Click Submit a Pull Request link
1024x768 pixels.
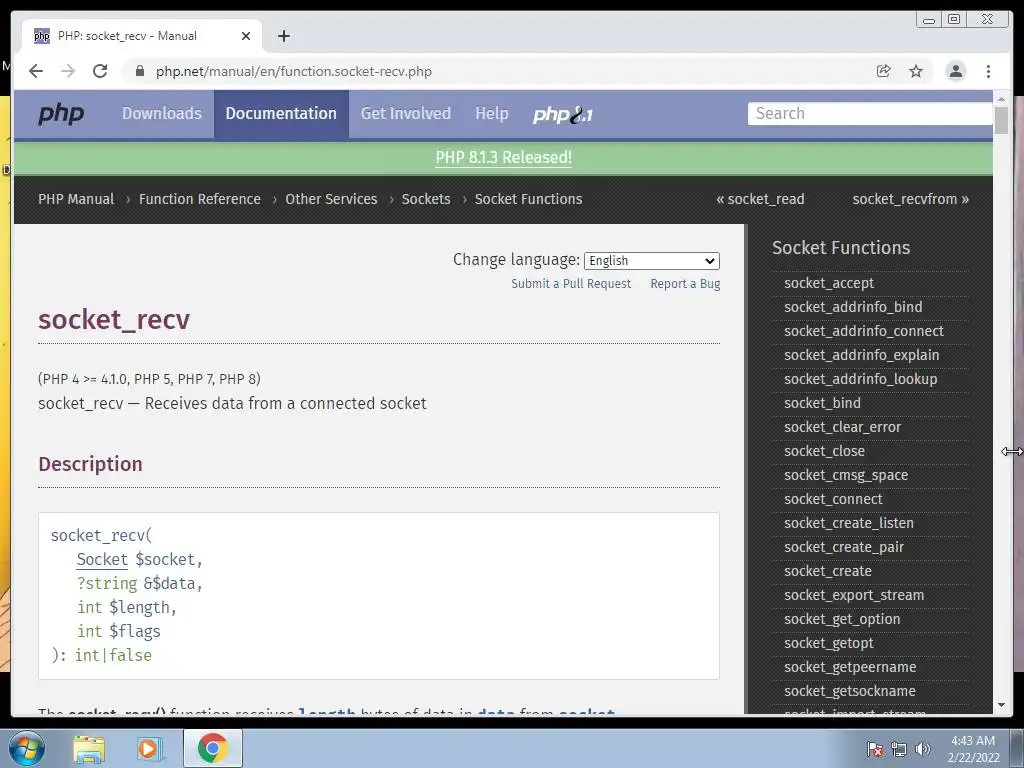[x=571, y=283]
